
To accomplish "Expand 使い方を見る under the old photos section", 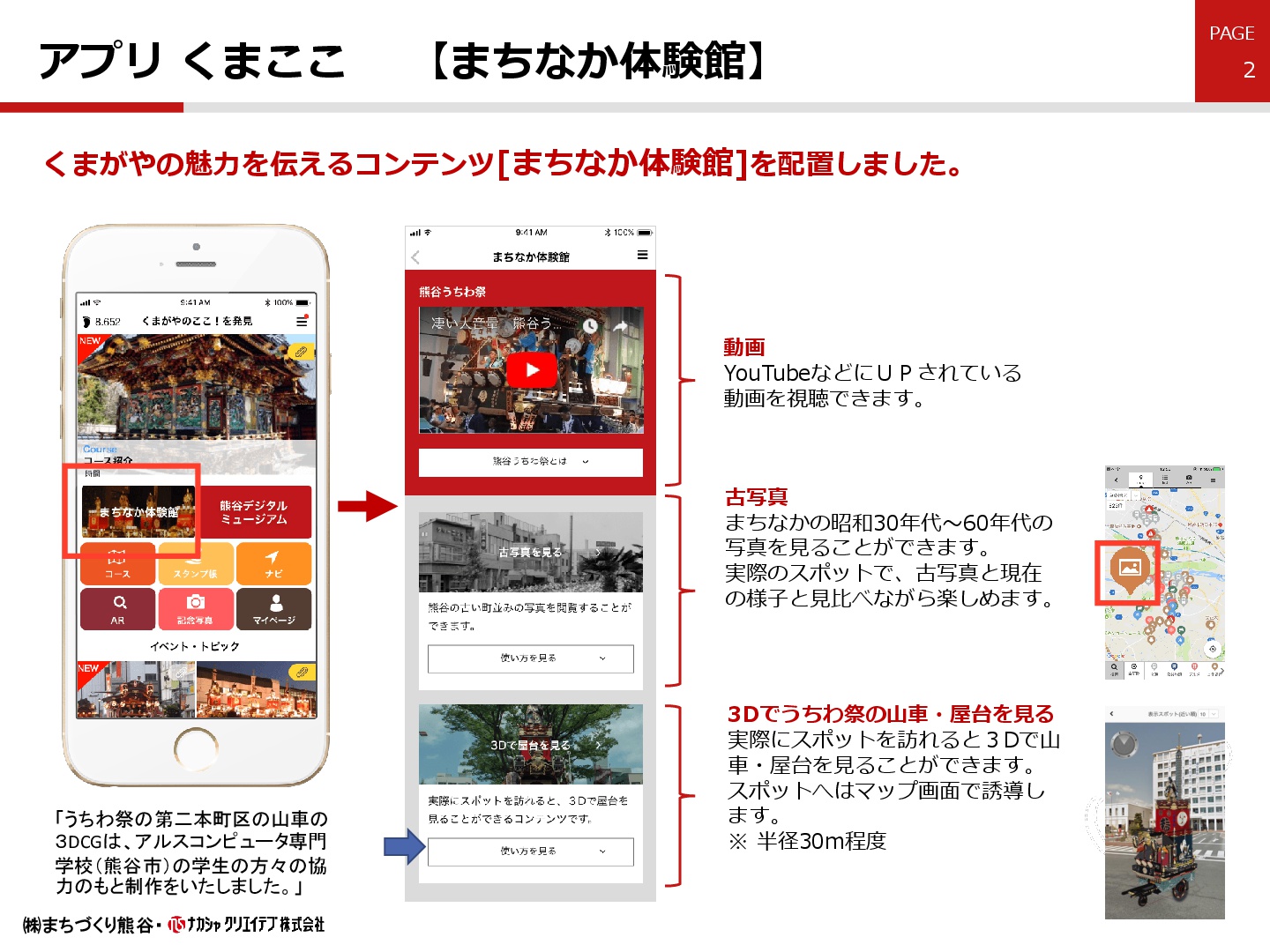I will (531, 658).
